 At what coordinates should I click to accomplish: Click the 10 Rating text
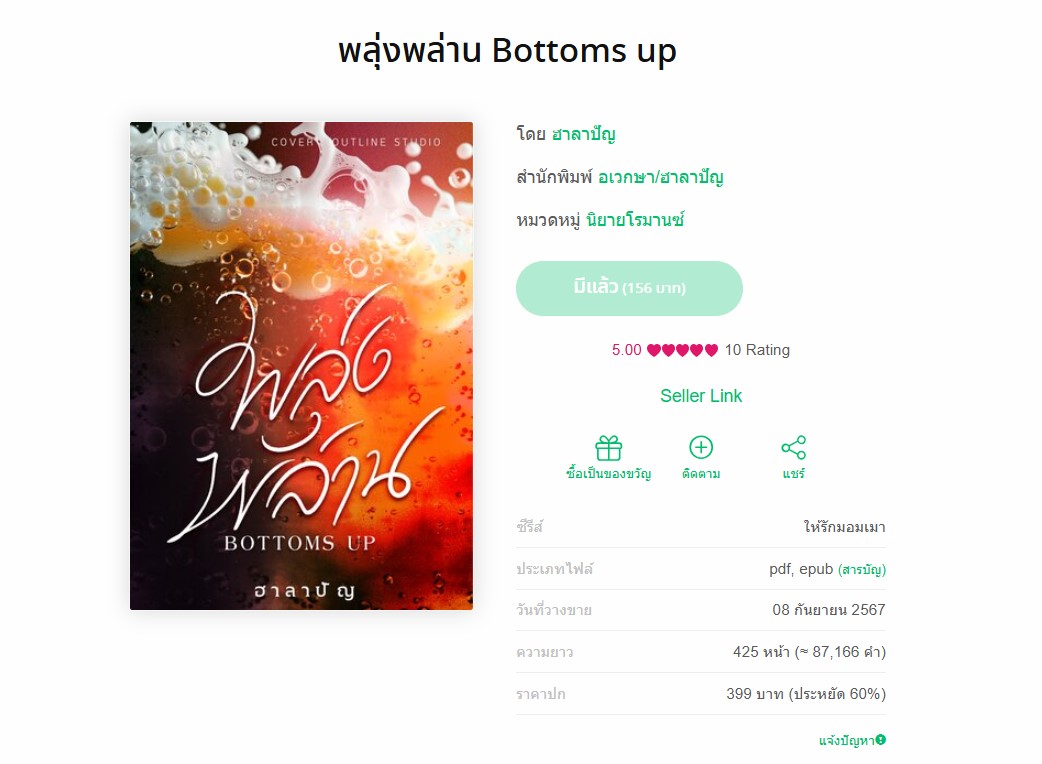757,350
